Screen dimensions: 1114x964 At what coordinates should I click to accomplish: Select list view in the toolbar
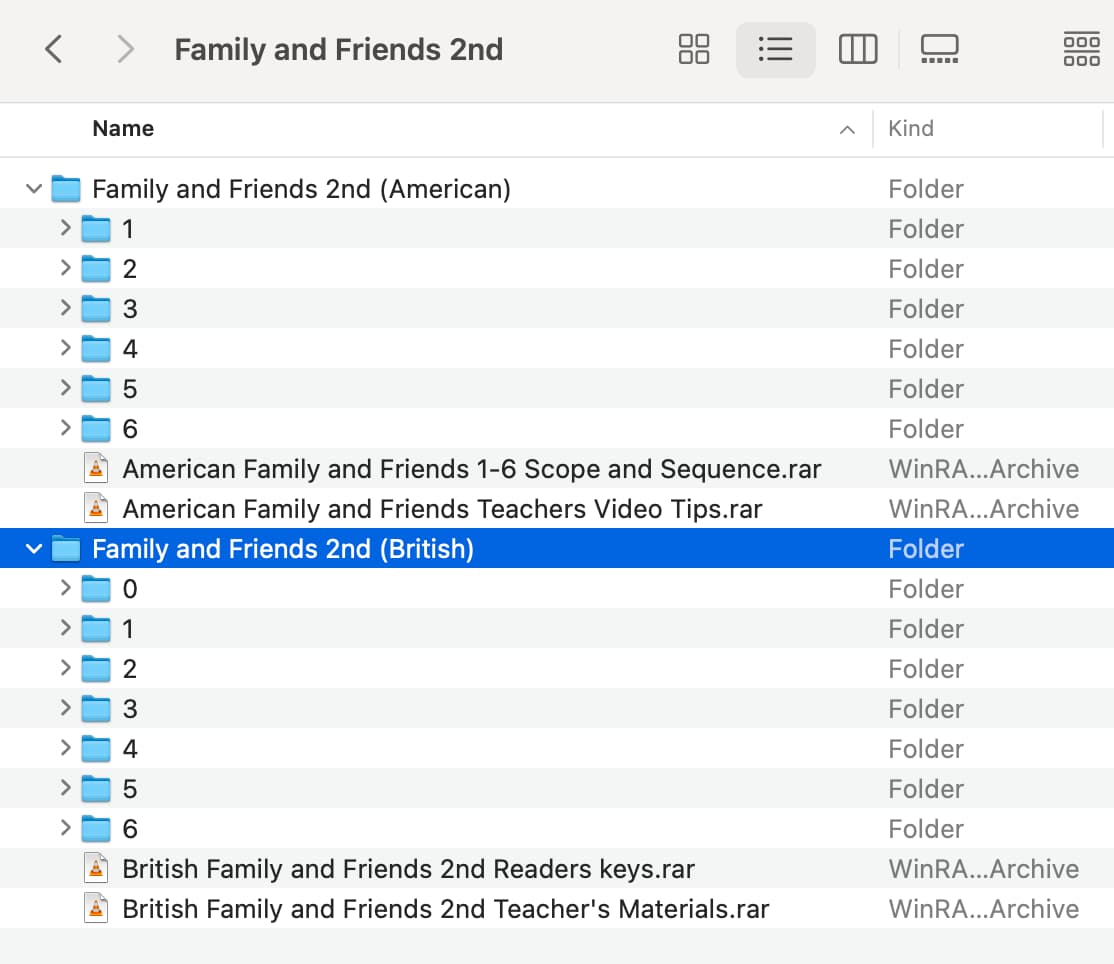pos(775,50)
